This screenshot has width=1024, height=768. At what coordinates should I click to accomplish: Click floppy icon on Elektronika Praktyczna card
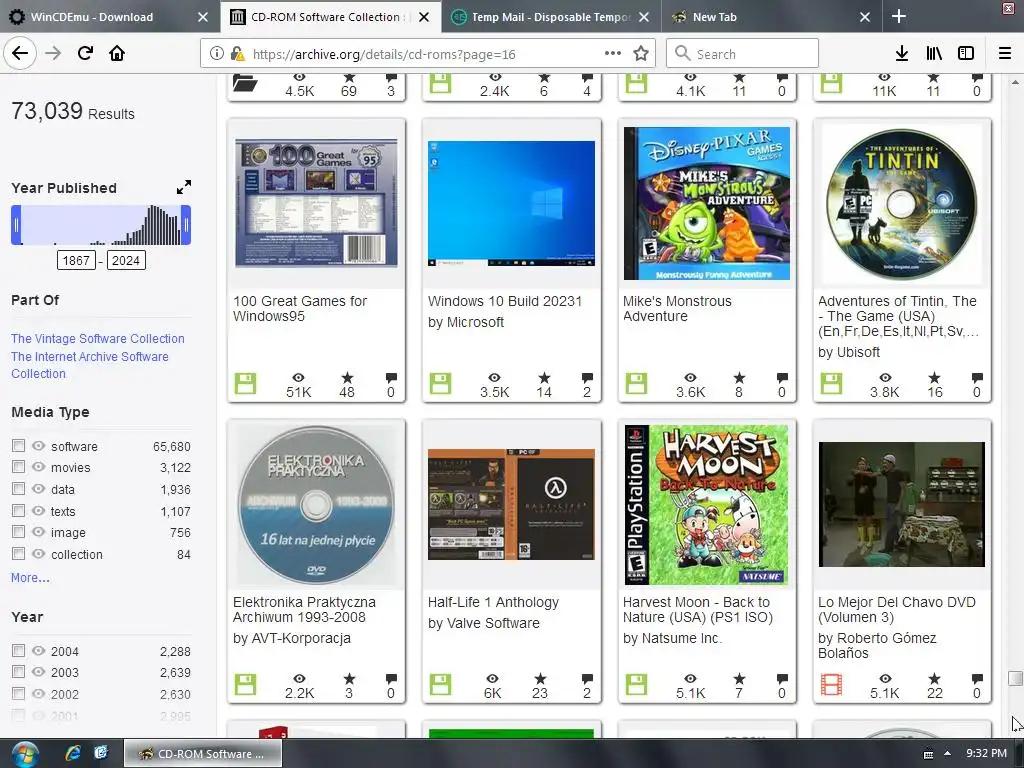pyautogui.click(x=246, y=684)
